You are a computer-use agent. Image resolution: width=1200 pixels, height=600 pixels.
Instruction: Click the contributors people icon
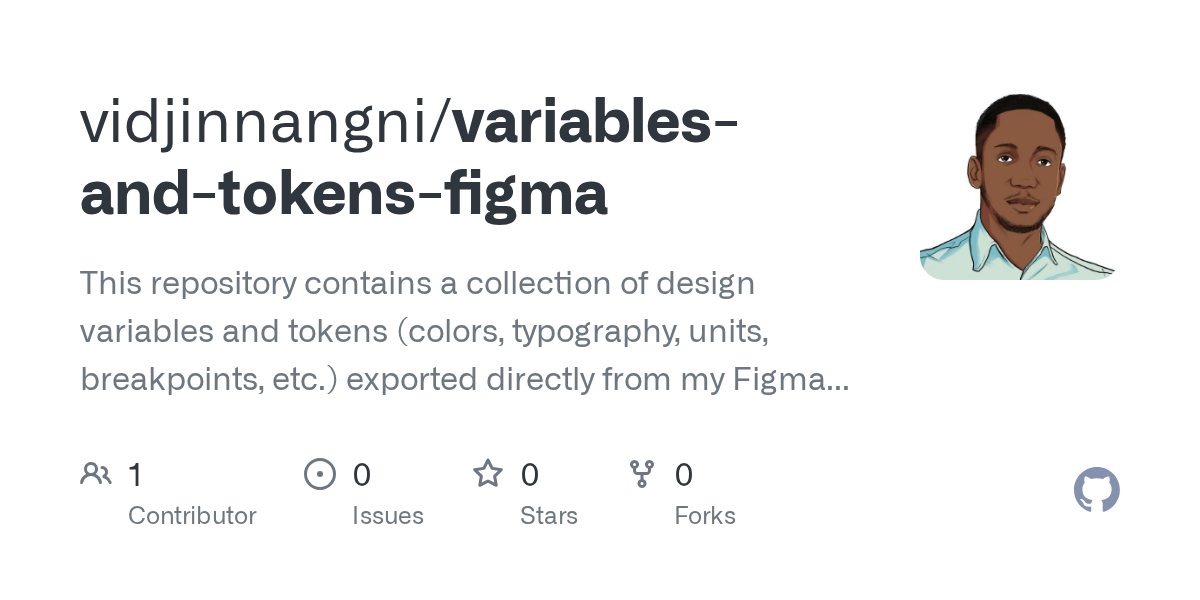(x=96, y=474)
